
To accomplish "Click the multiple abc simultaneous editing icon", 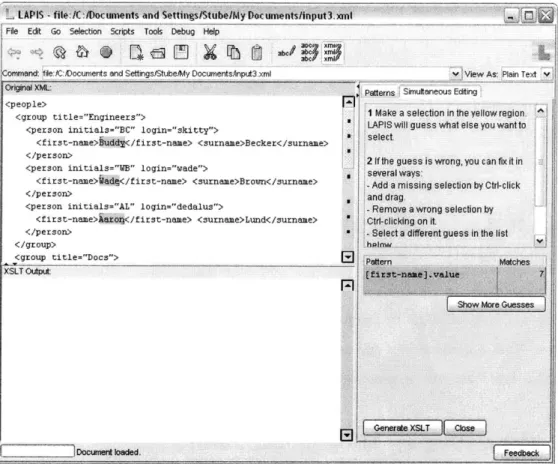I will click(309, 52).
